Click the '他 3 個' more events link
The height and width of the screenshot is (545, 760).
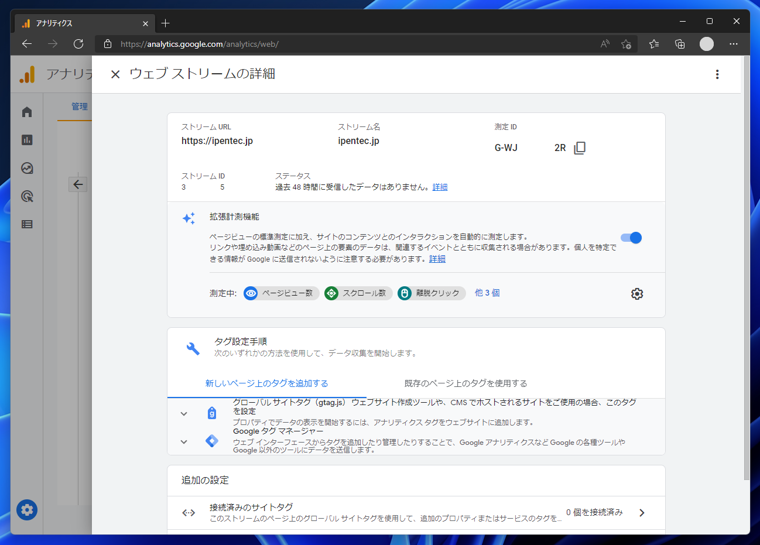coord(487,293)
